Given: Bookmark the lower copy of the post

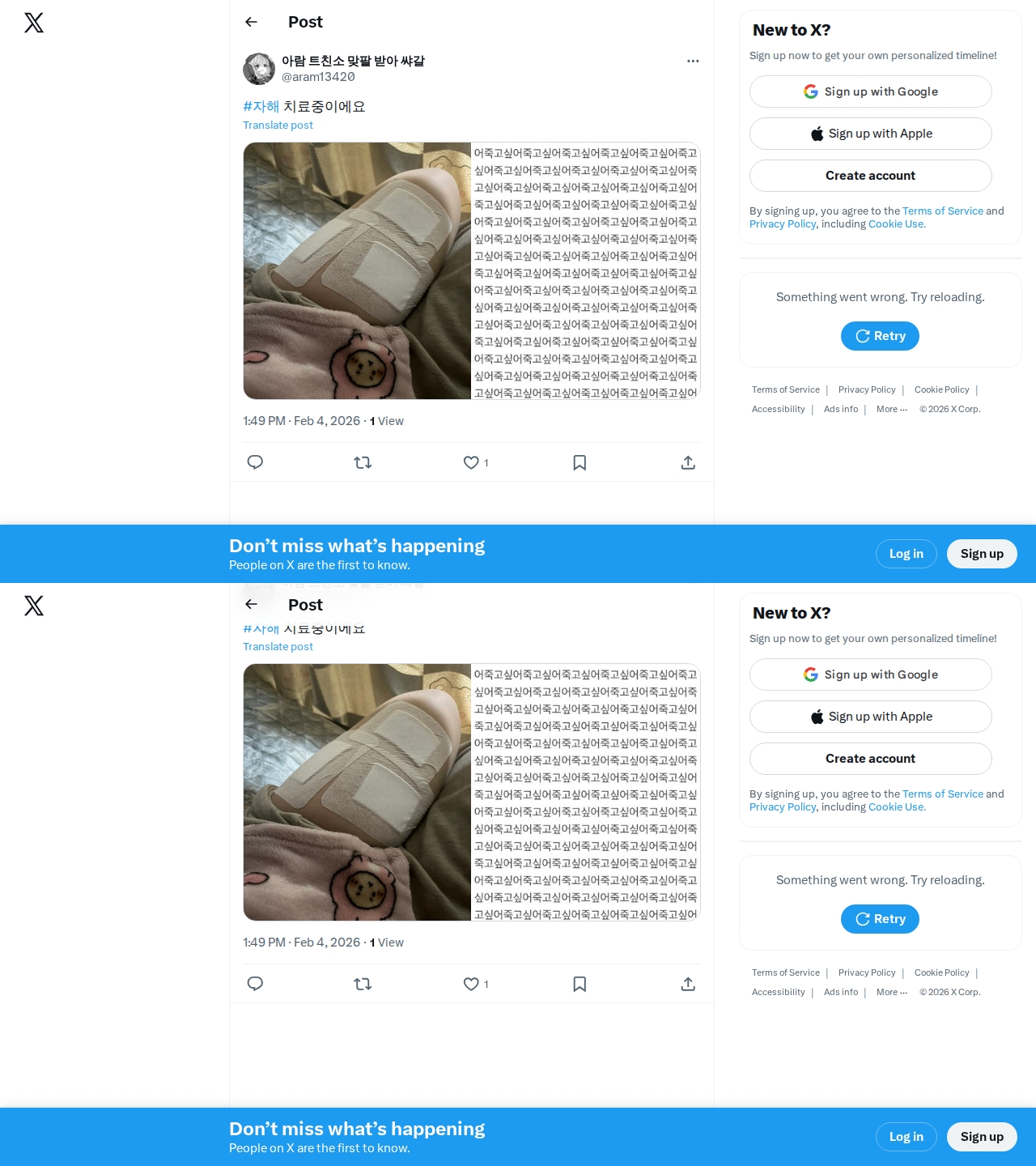Looking at the screenshot, I should [x=580, y=984].
